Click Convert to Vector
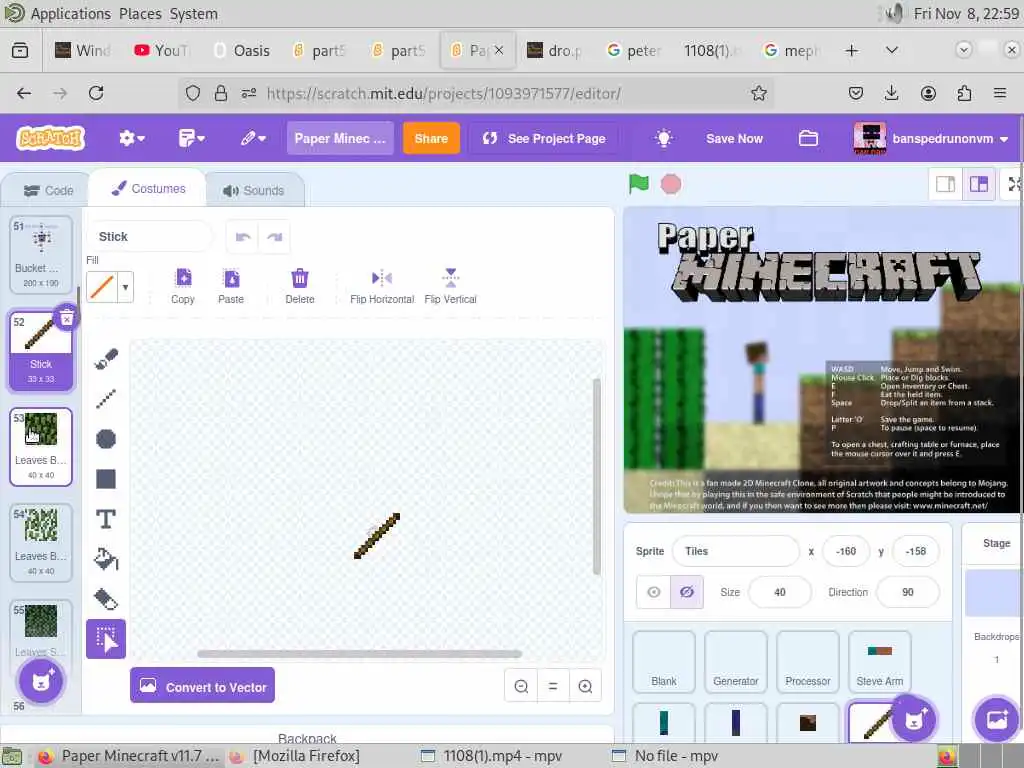This screenshot has width=1024, height=768. coord(202,686)
